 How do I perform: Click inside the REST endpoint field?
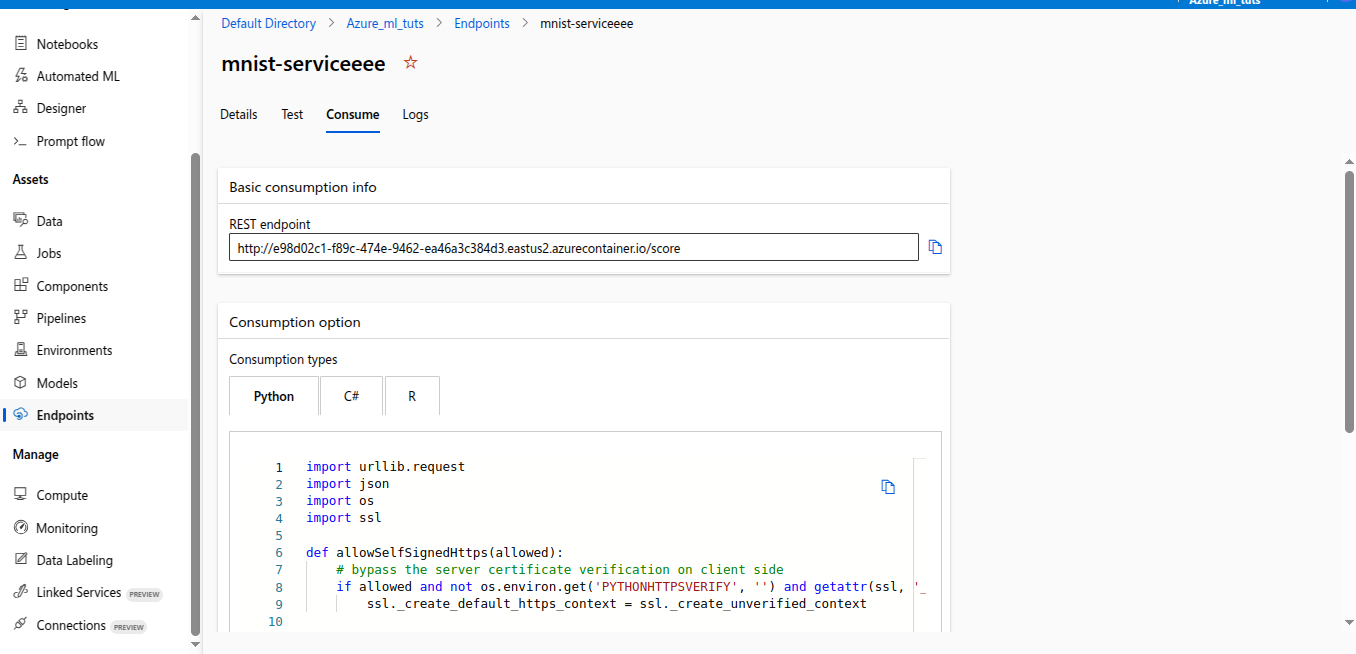tap(573, 246)
